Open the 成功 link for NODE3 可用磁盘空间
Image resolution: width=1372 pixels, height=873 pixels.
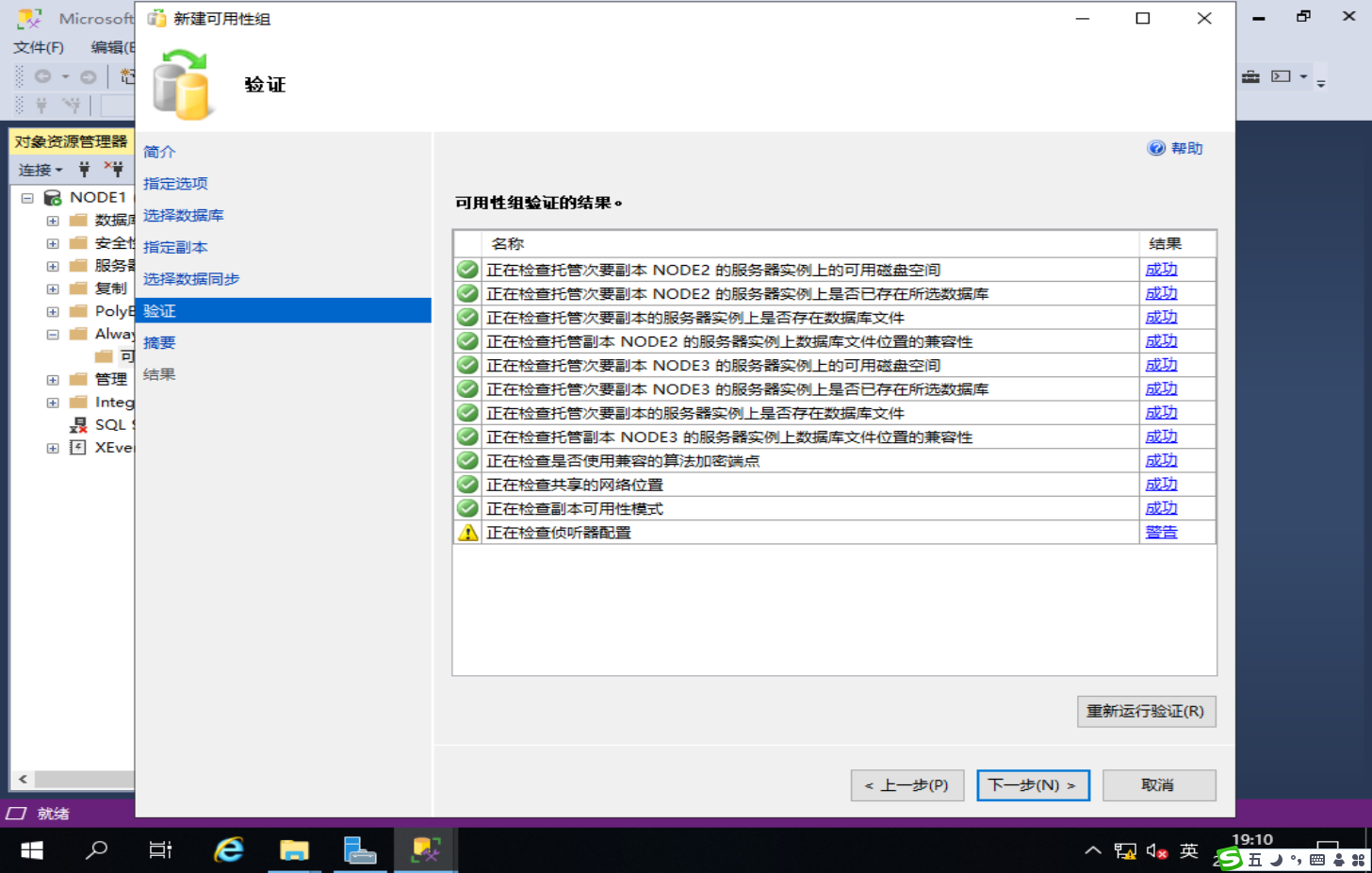[x=1161, y=365]
